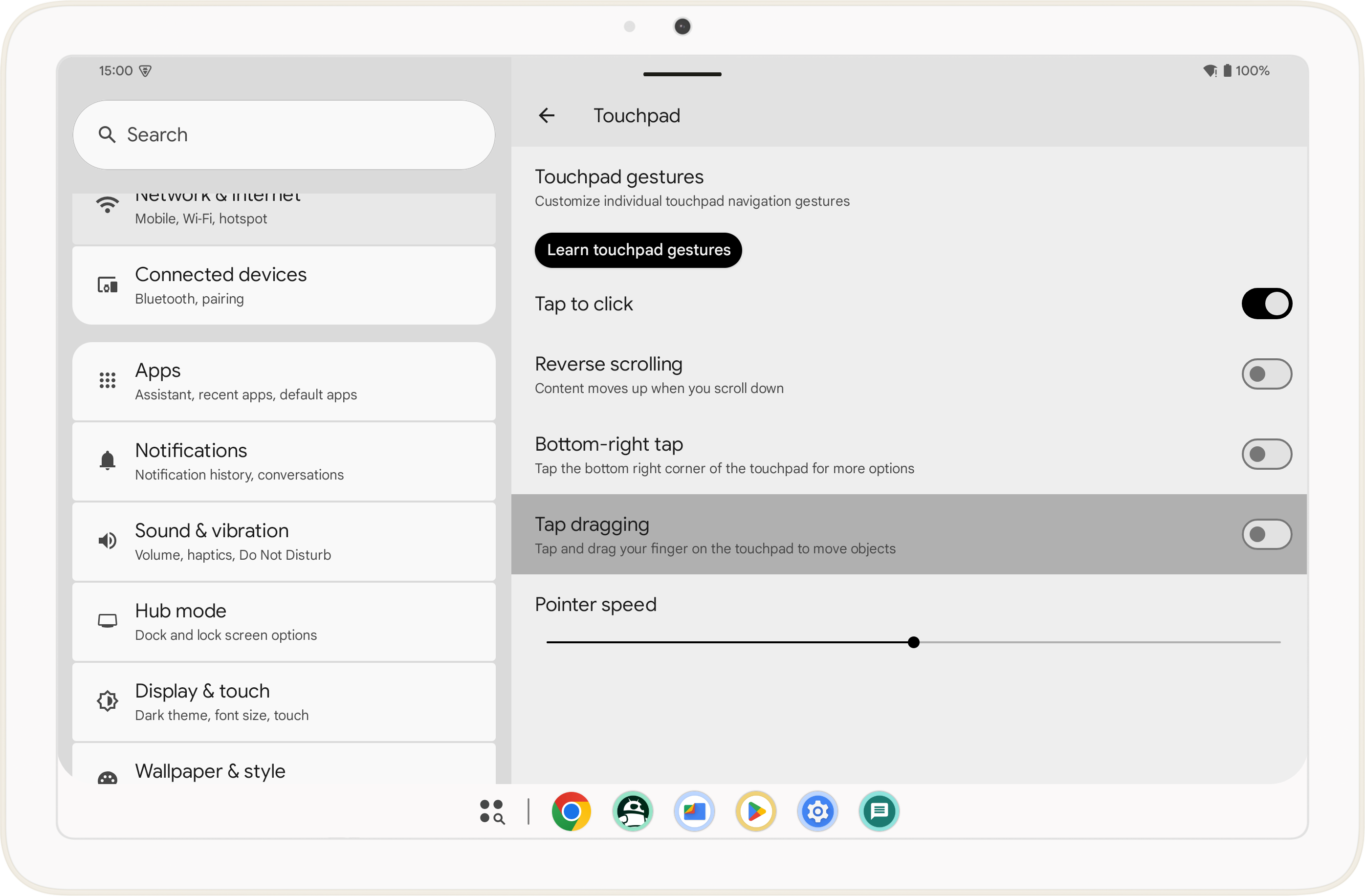The height and width of the screenshot is (896, 1365).
Task: Click the Search settings input field
Action: point(285,134)
